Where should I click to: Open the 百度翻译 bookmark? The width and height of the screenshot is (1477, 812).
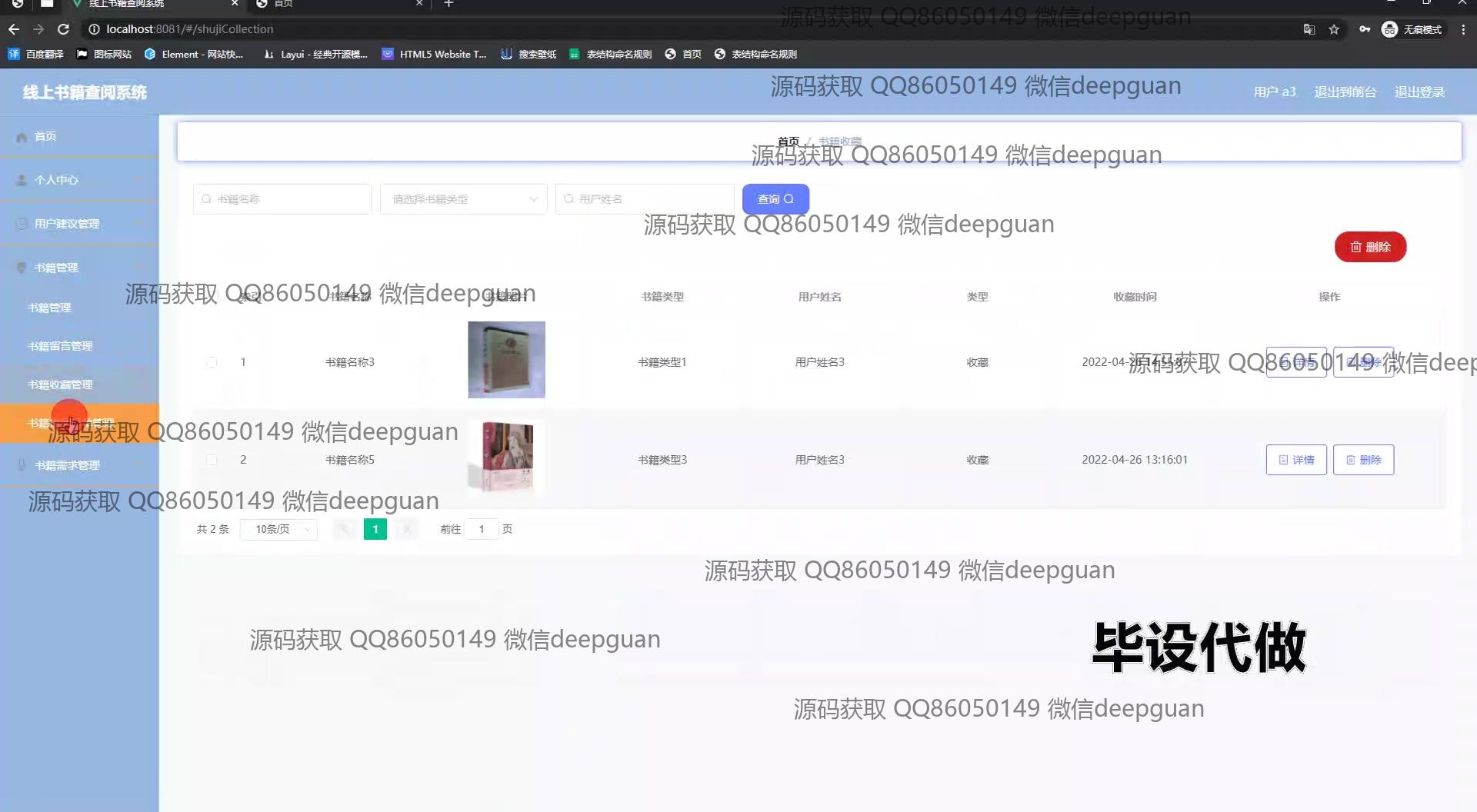tap(36, 54)
